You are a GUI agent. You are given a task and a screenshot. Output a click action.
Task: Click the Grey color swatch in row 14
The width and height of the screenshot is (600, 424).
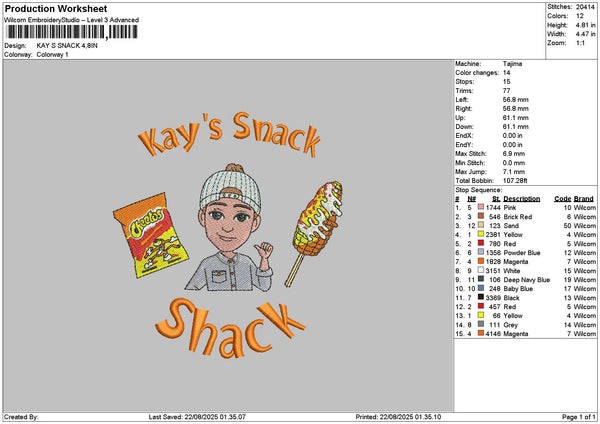[481, 325]
